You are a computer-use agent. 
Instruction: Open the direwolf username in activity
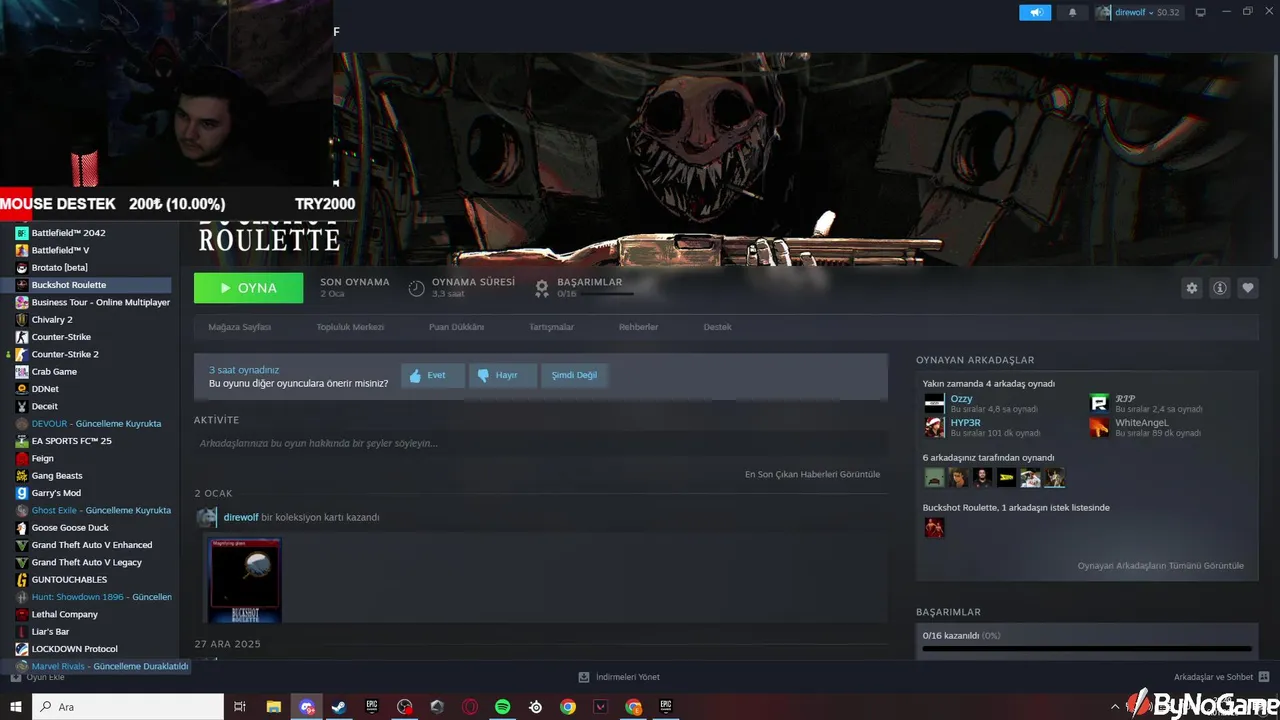pos(241,517)
